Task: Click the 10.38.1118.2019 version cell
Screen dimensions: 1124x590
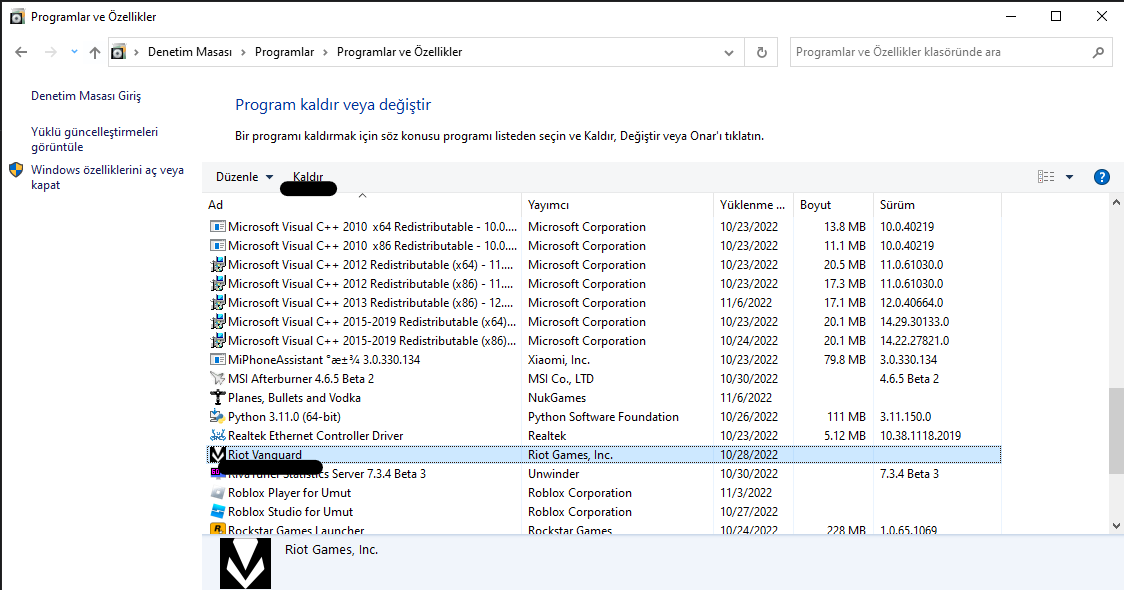Action: (x=920, y=436)
